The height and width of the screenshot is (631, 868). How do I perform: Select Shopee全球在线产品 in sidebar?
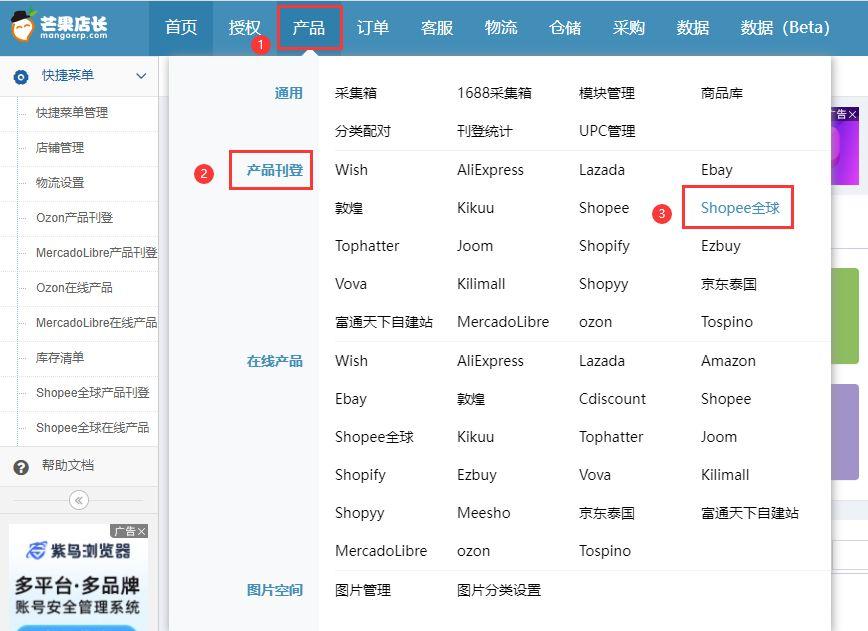pos(92,428)
